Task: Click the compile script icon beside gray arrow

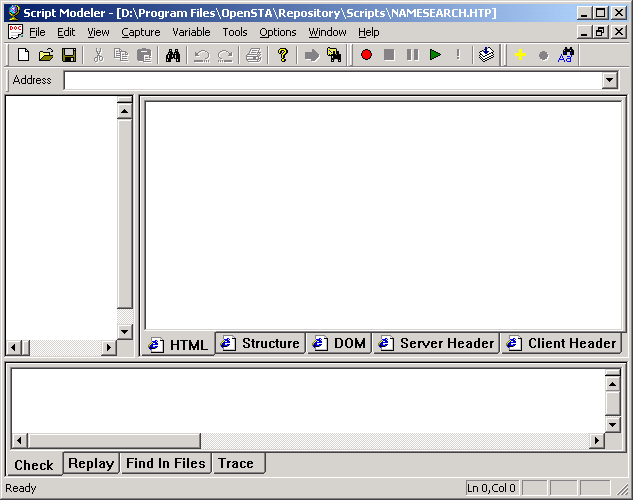Action: [334, 55]
